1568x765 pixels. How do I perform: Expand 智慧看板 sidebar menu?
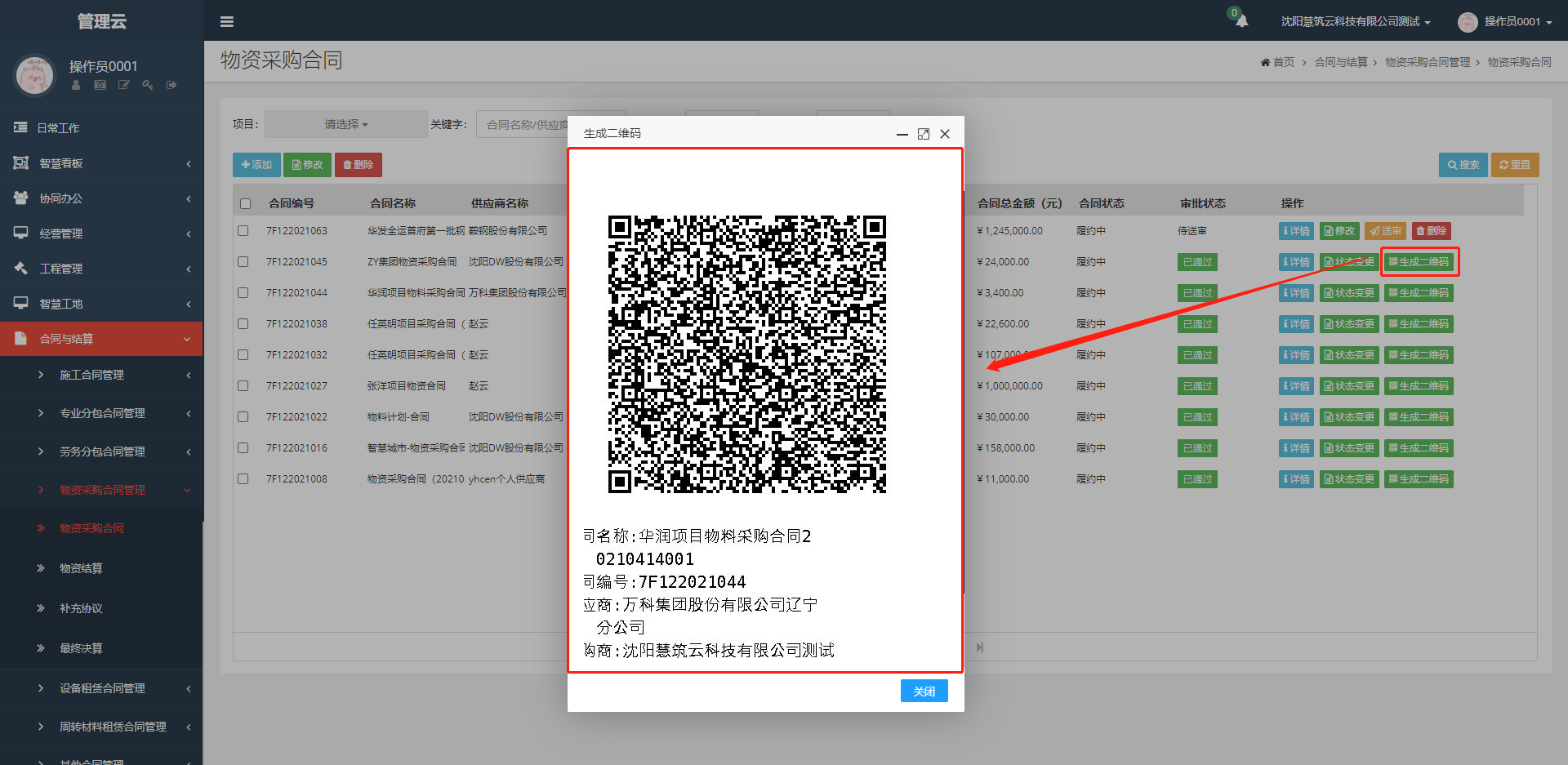[x=101, y=163]
